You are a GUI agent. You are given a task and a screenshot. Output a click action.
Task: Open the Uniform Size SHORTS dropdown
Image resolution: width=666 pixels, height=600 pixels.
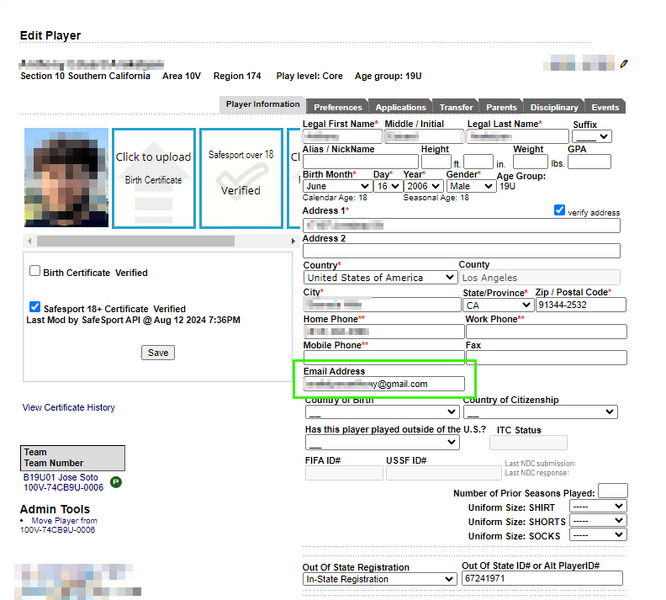pyautogui.click(x=598, y=521)
